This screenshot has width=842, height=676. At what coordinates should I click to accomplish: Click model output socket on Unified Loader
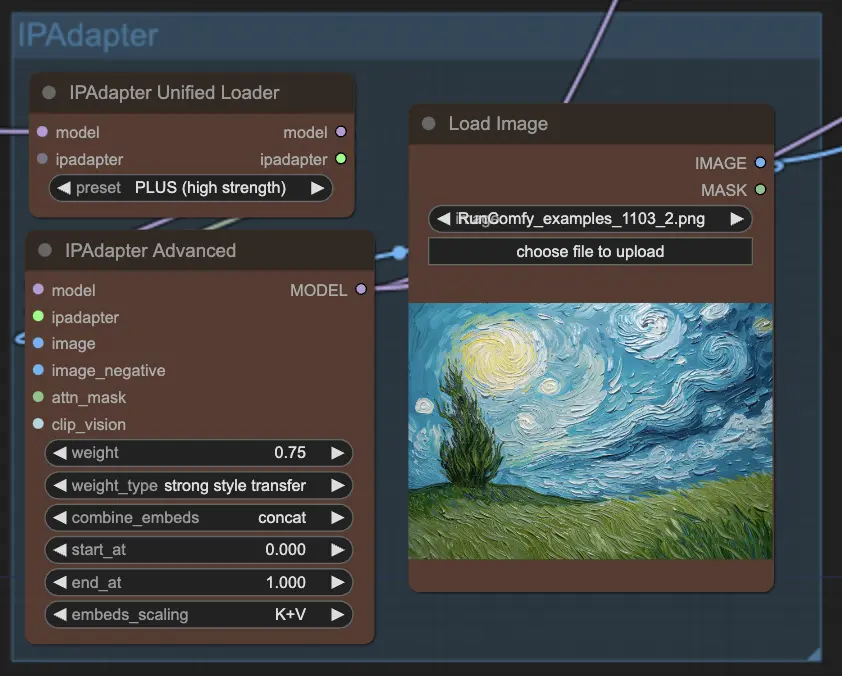[341, 132]
